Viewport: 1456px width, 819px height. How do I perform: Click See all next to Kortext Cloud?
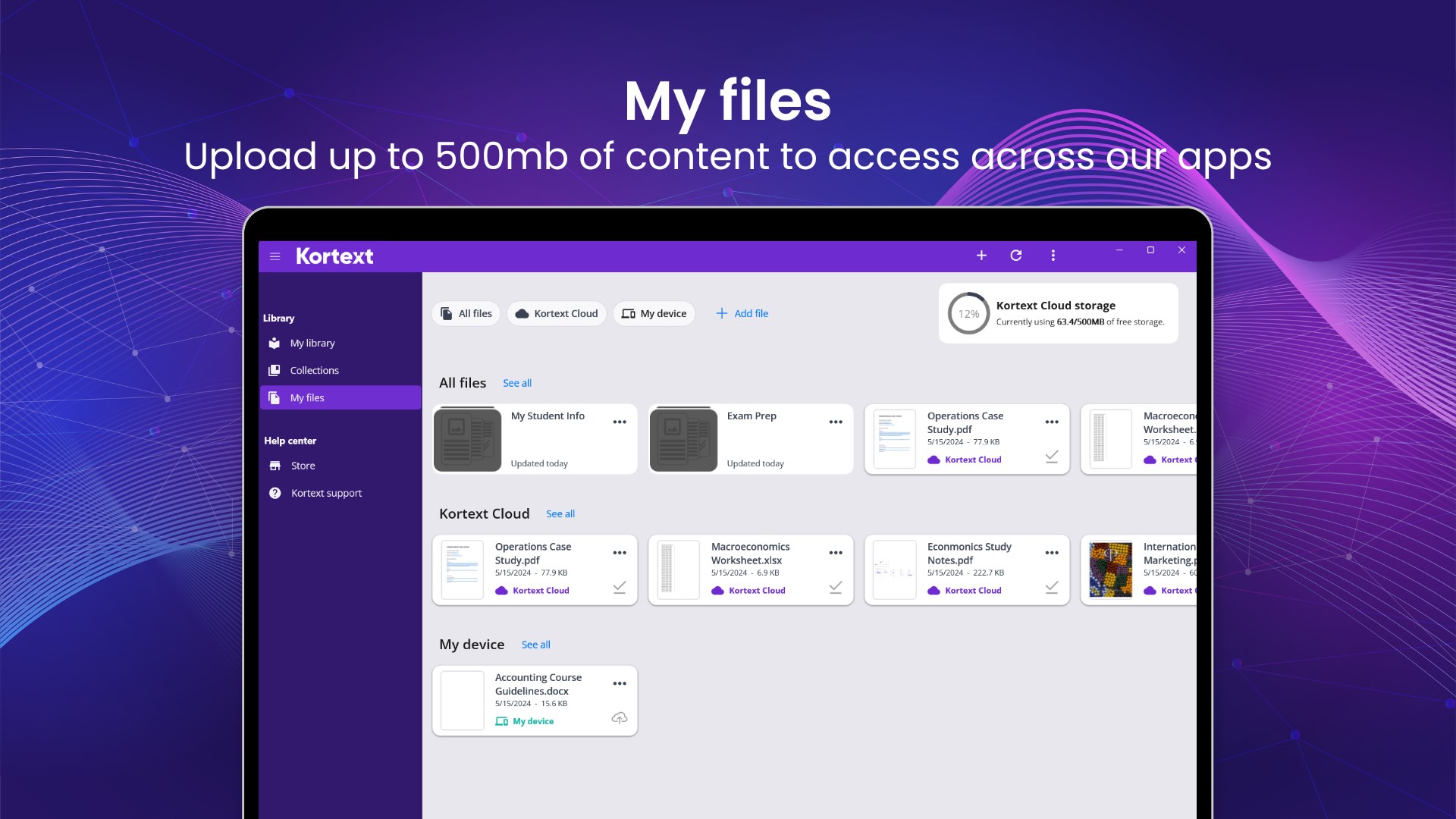[560, 514]
